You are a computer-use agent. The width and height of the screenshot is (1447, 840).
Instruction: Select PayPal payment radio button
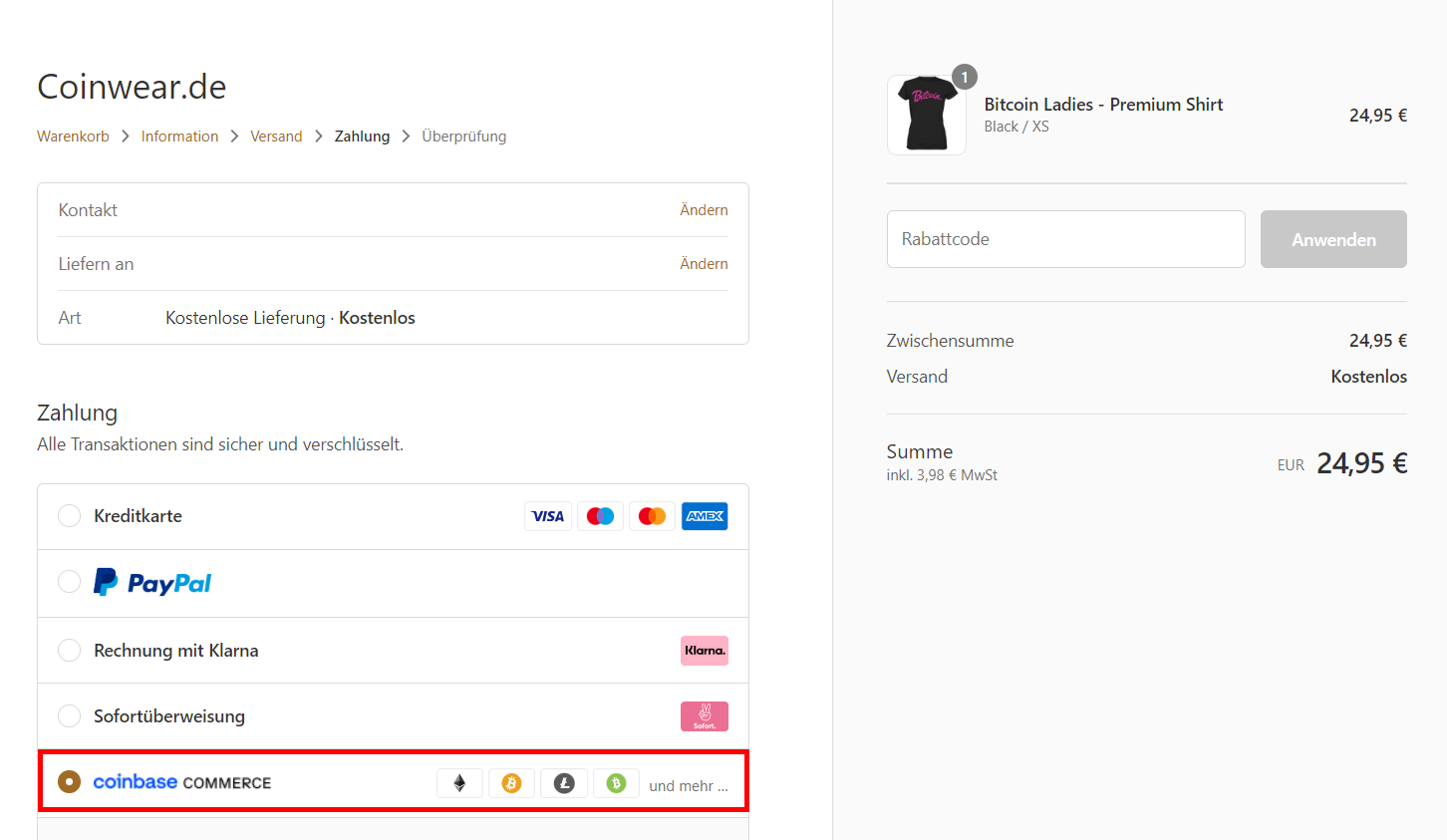(x=69, y=582)
